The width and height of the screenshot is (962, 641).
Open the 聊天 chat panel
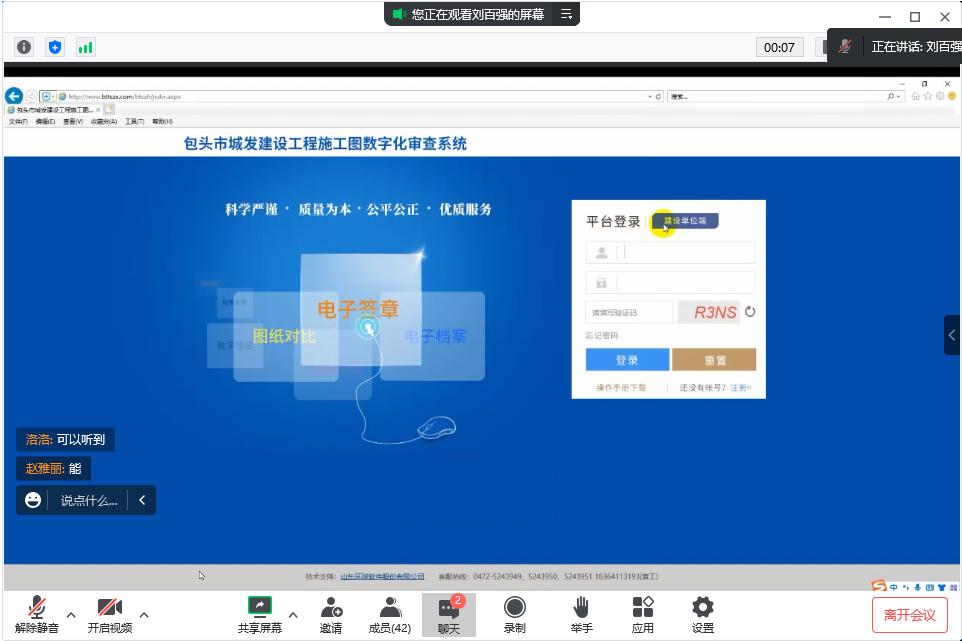pos(449,612)
